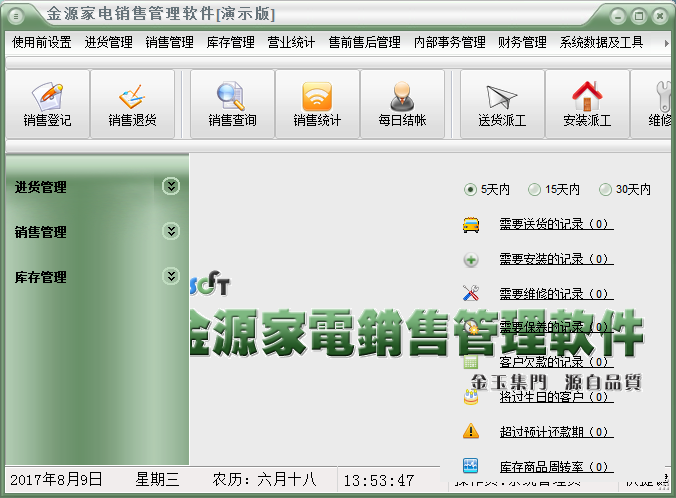Viewport: 676px width, 498px height.
Task: Click the 农历: 六月十八 lunar date text
Action: (264, 479)
